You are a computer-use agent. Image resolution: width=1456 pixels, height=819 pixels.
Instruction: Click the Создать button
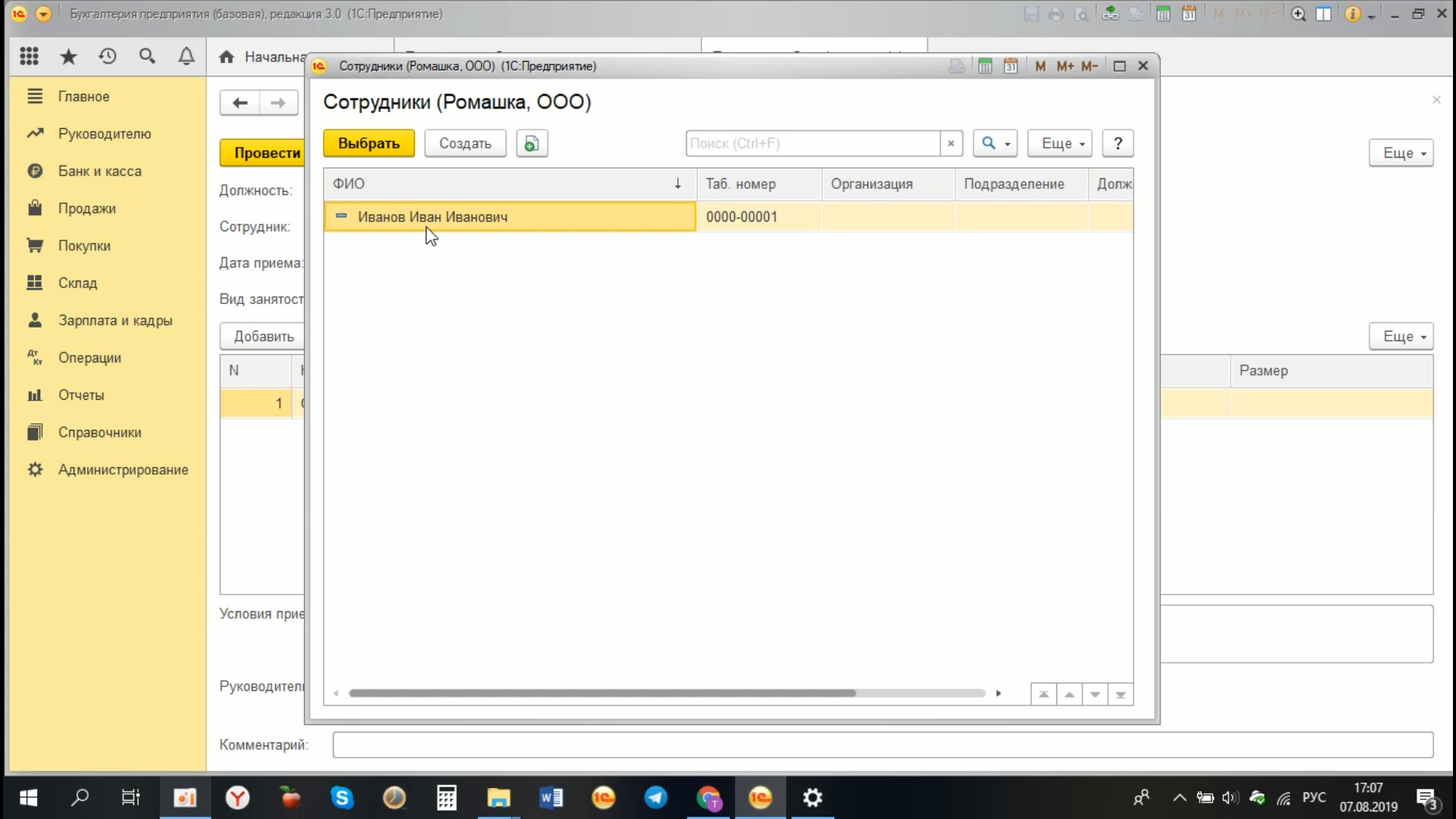coord(465,143)
